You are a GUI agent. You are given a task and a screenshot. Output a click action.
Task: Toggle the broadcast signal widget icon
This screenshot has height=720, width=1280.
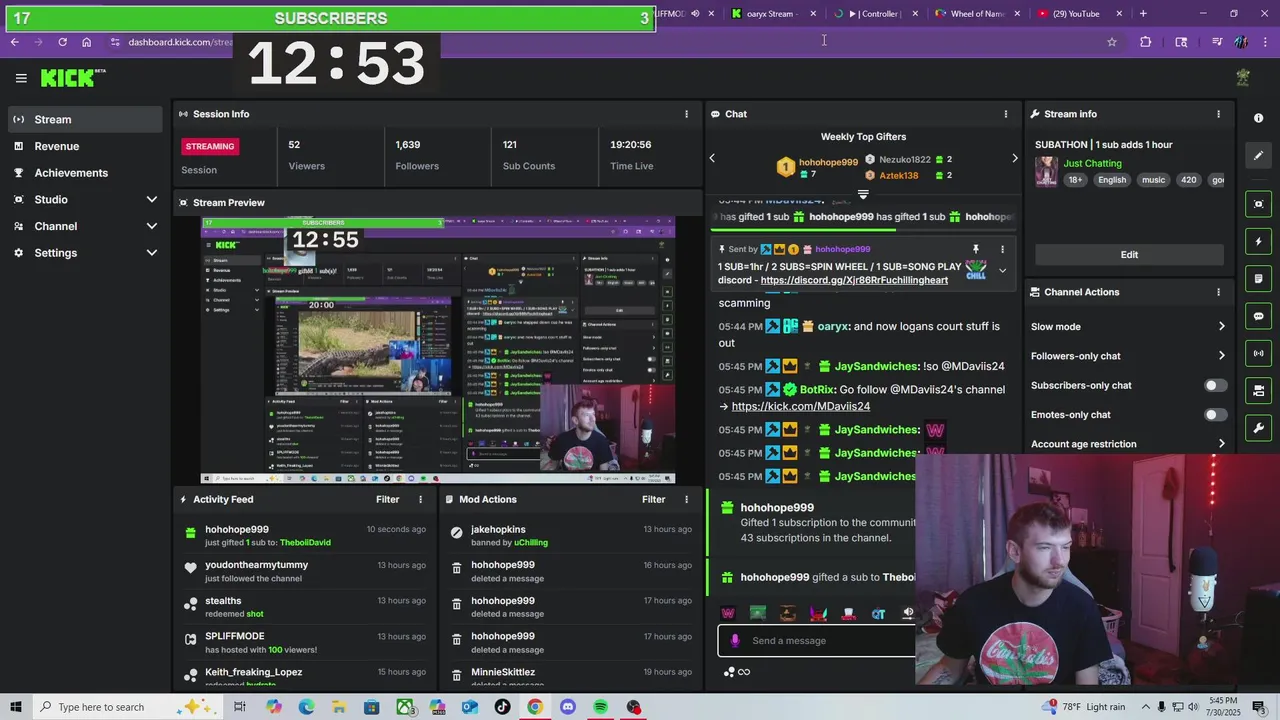click(x=1258, y=353)
